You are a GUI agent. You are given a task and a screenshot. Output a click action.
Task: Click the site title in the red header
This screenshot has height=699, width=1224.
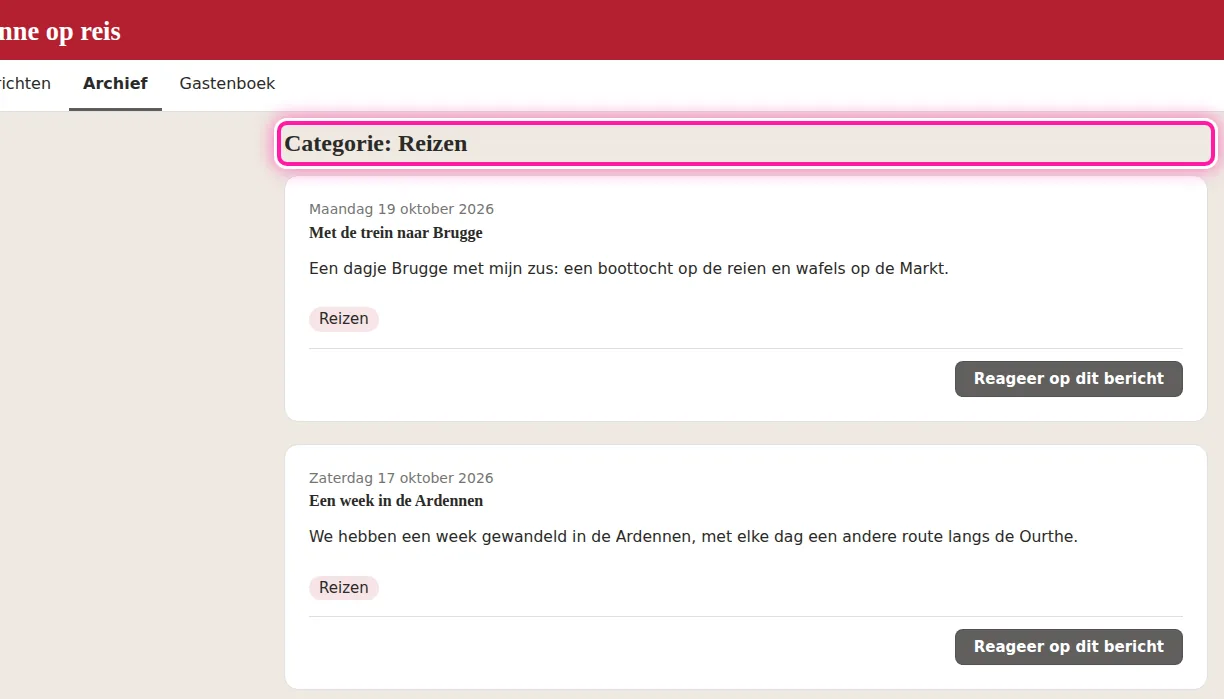pyautogui.click(x=58, y=31)
